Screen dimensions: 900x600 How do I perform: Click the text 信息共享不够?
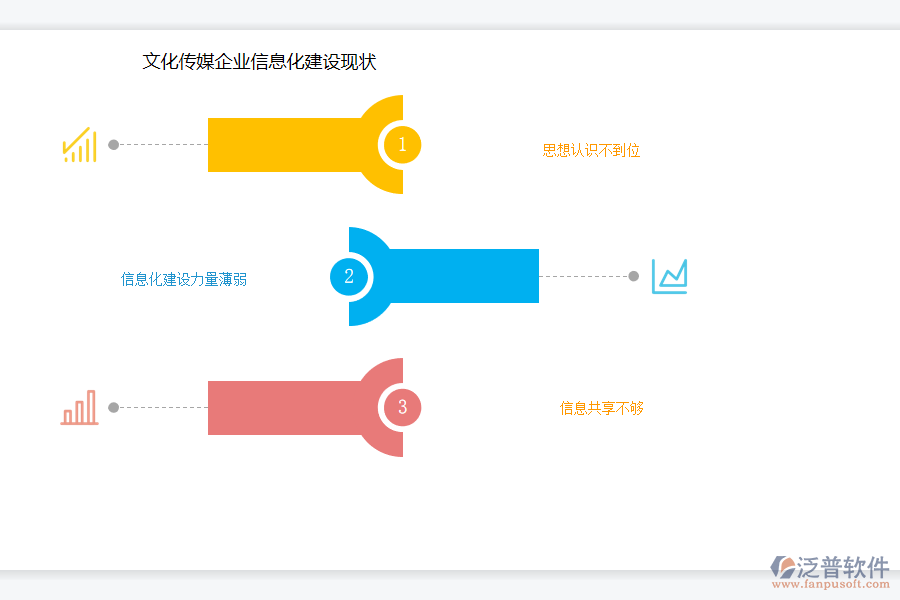tap(601, 409)
